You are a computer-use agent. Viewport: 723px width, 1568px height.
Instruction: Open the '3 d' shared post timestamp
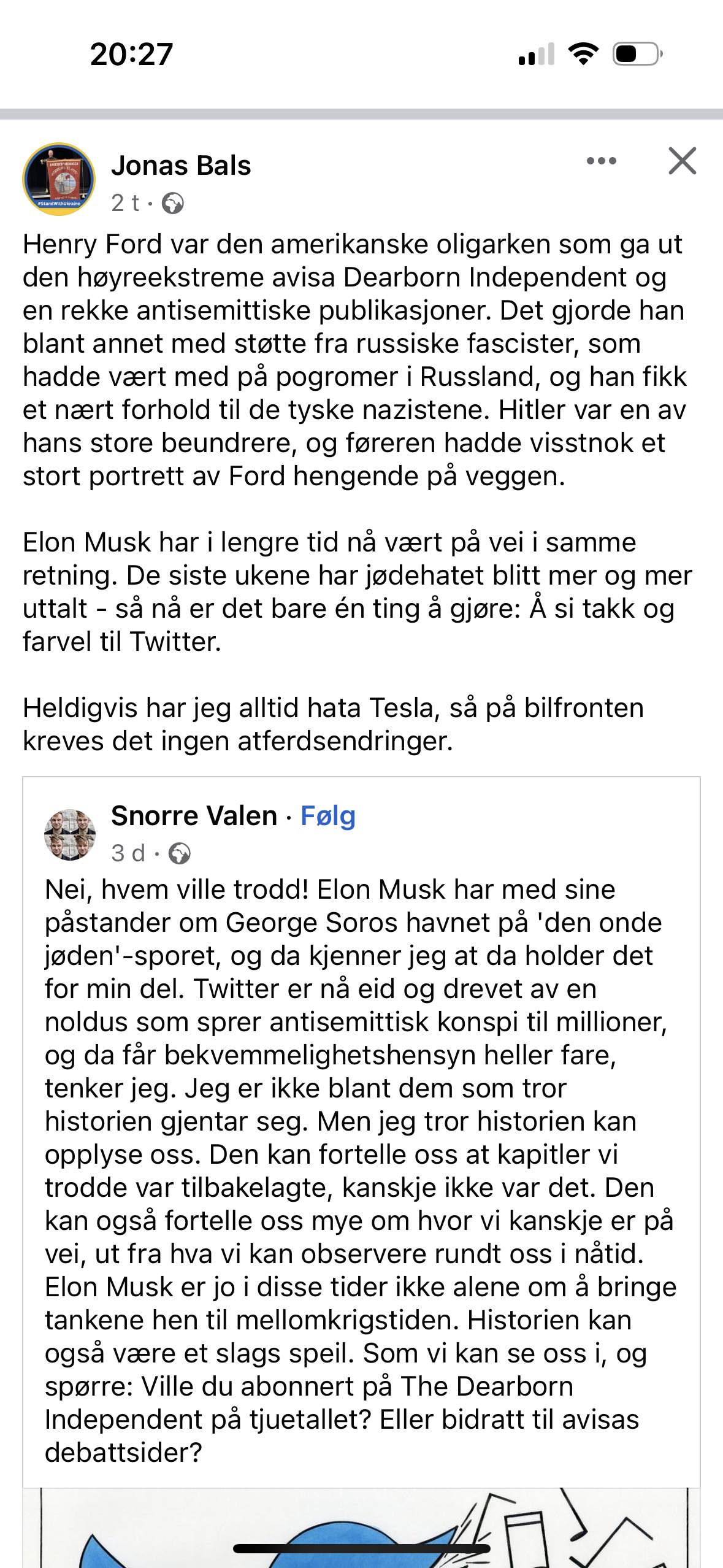128,853
